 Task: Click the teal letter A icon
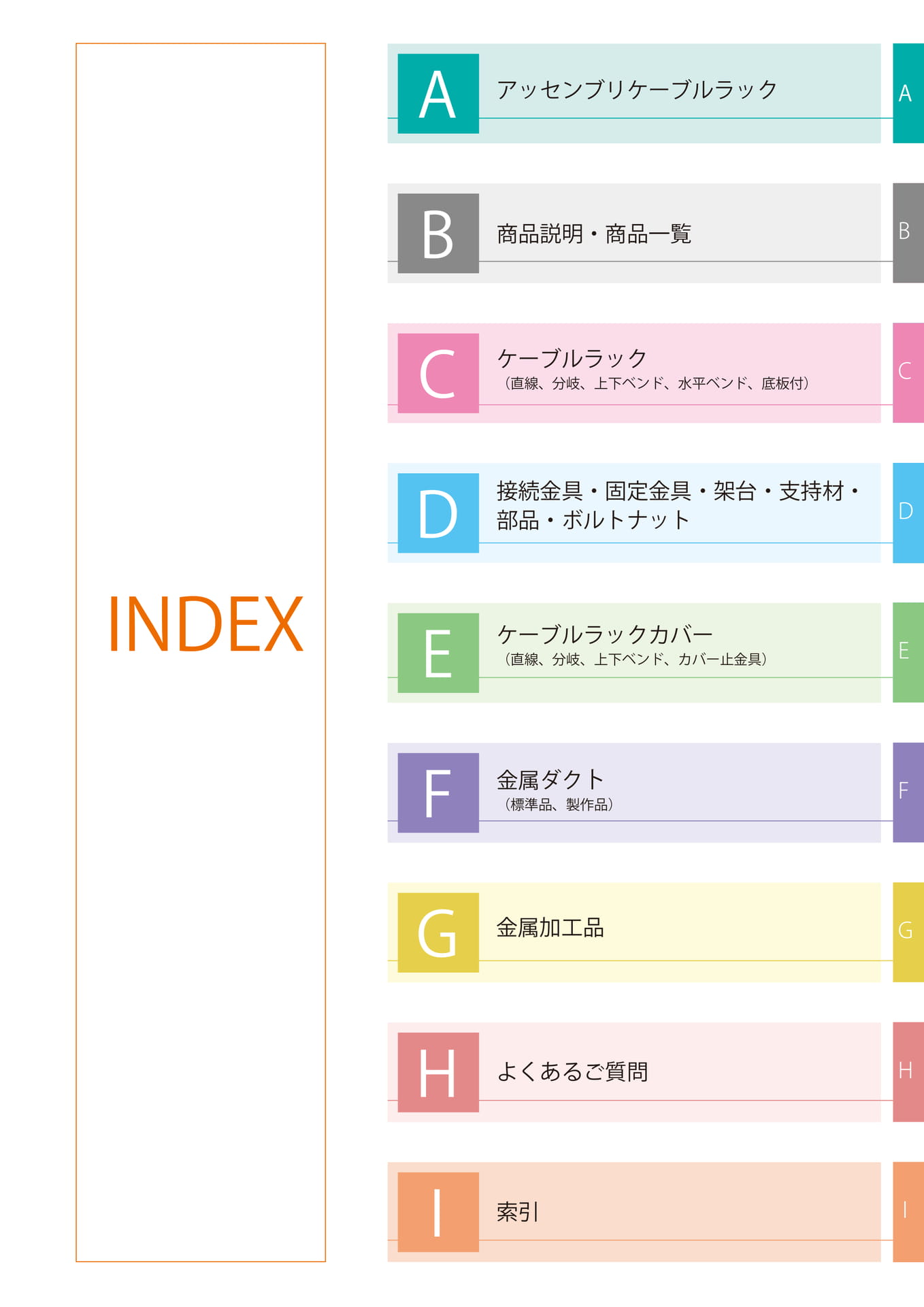click(438, 94)
